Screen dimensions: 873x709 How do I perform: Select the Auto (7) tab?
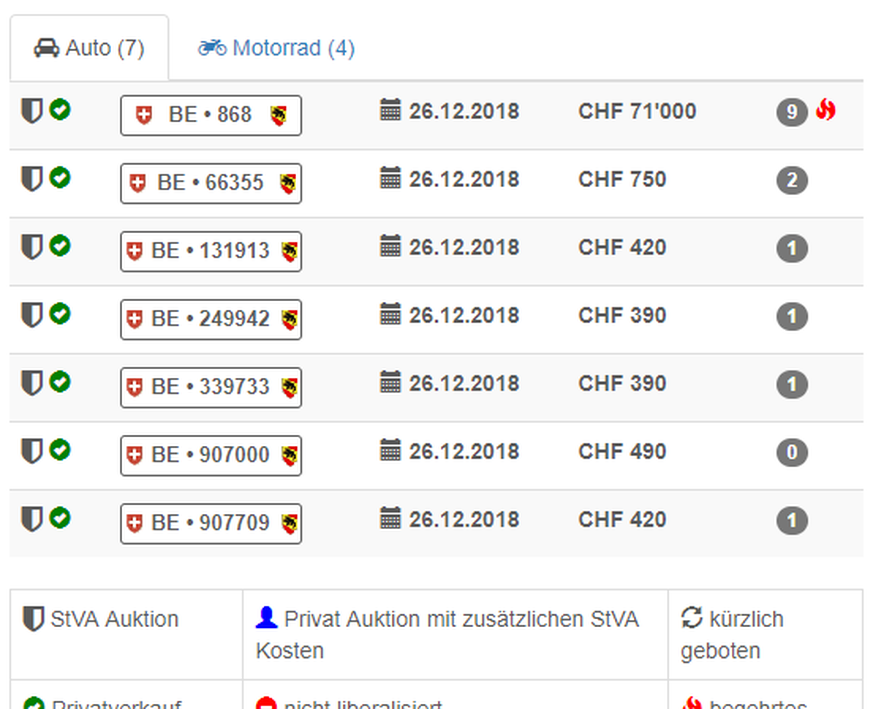[89, 48]
